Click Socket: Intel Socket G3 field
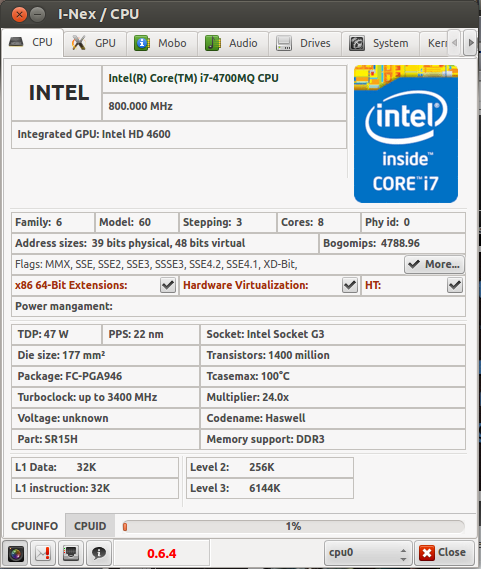Screen dimensions: 481x569 click(333, 334)
